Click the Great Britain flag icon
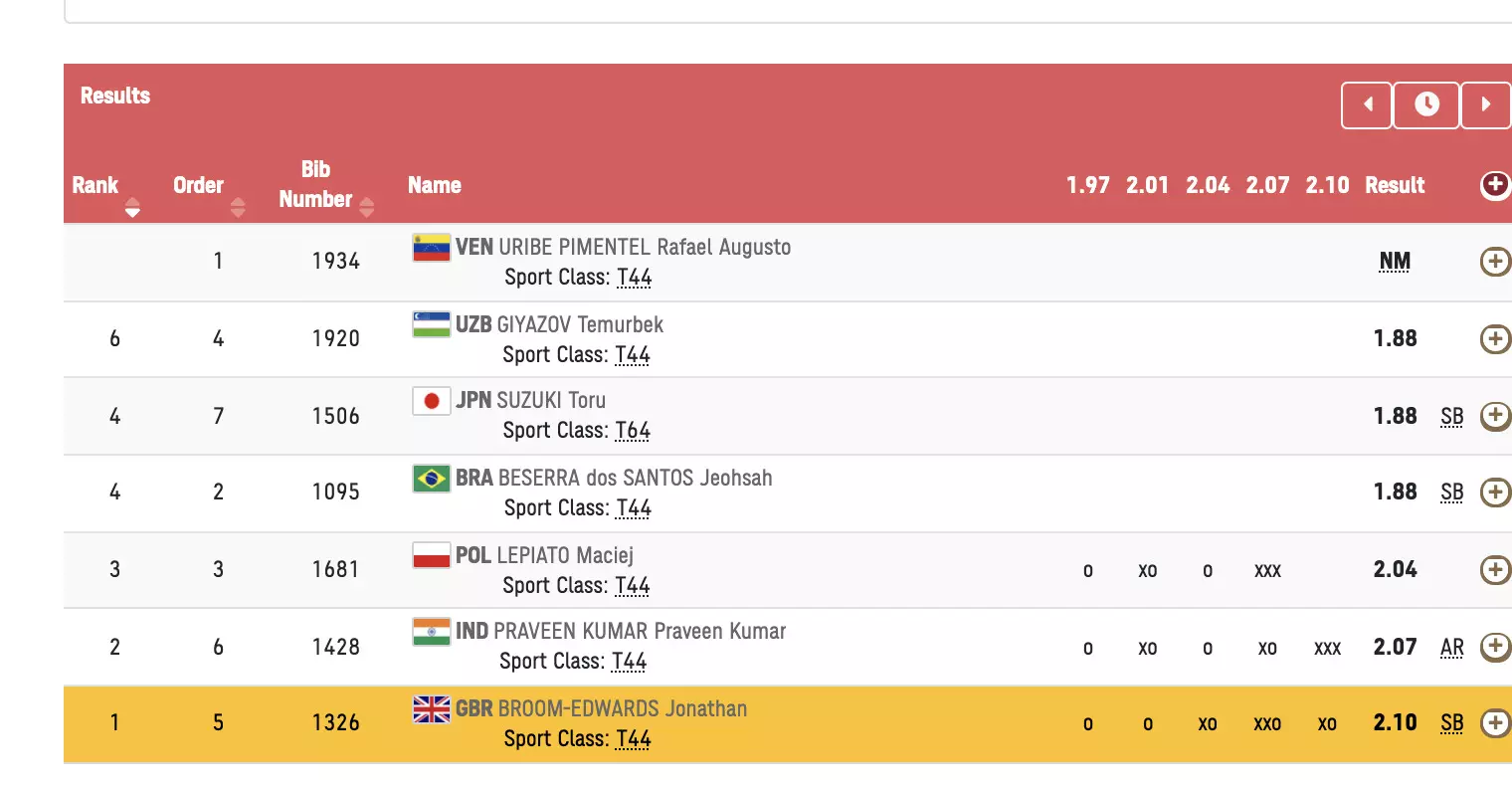 (432, 709)
